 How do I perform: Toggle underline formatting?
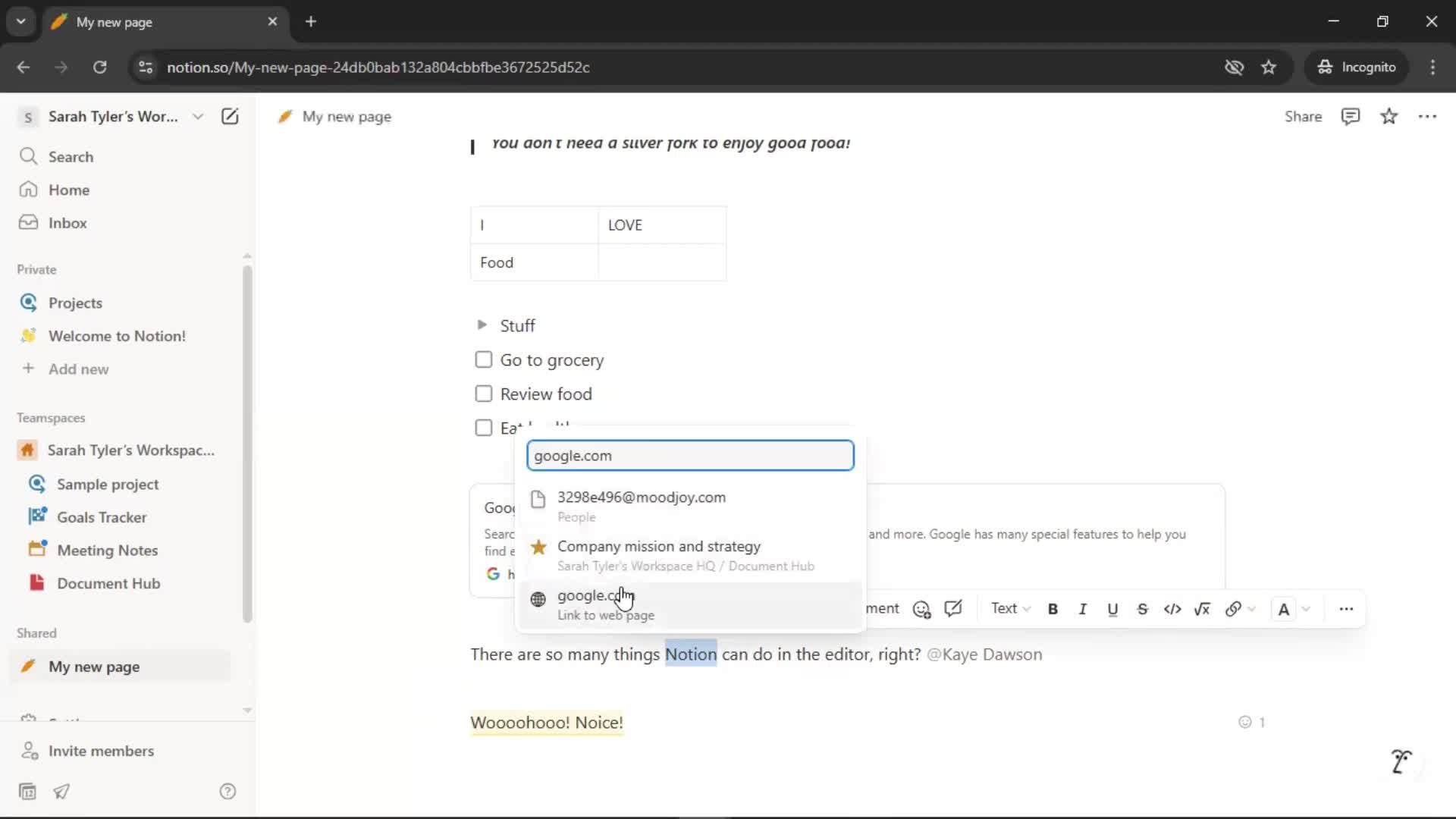[1112, 609]
